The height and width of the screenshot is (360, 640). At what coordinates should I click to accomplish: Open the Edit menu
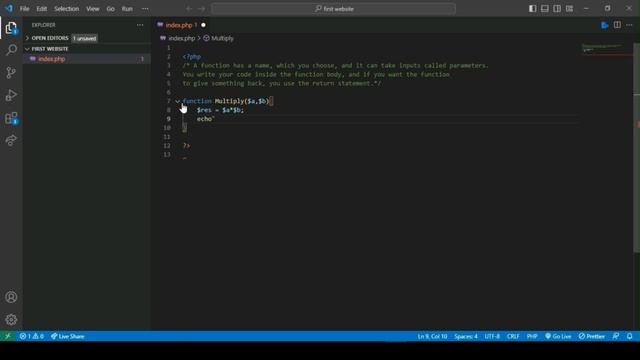coord(42,9)
